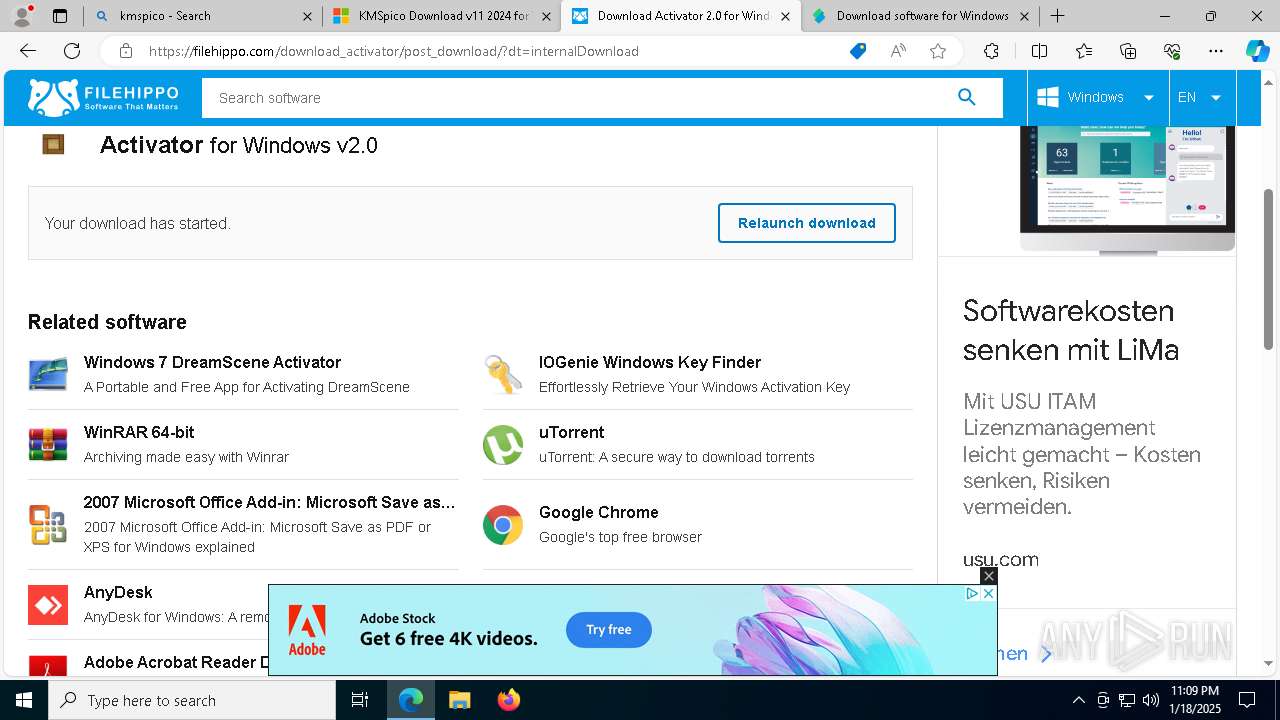This screenshot has width=1280, height=720.
Task: Open browser essentials icon
Action: (x=1172, y=51)
